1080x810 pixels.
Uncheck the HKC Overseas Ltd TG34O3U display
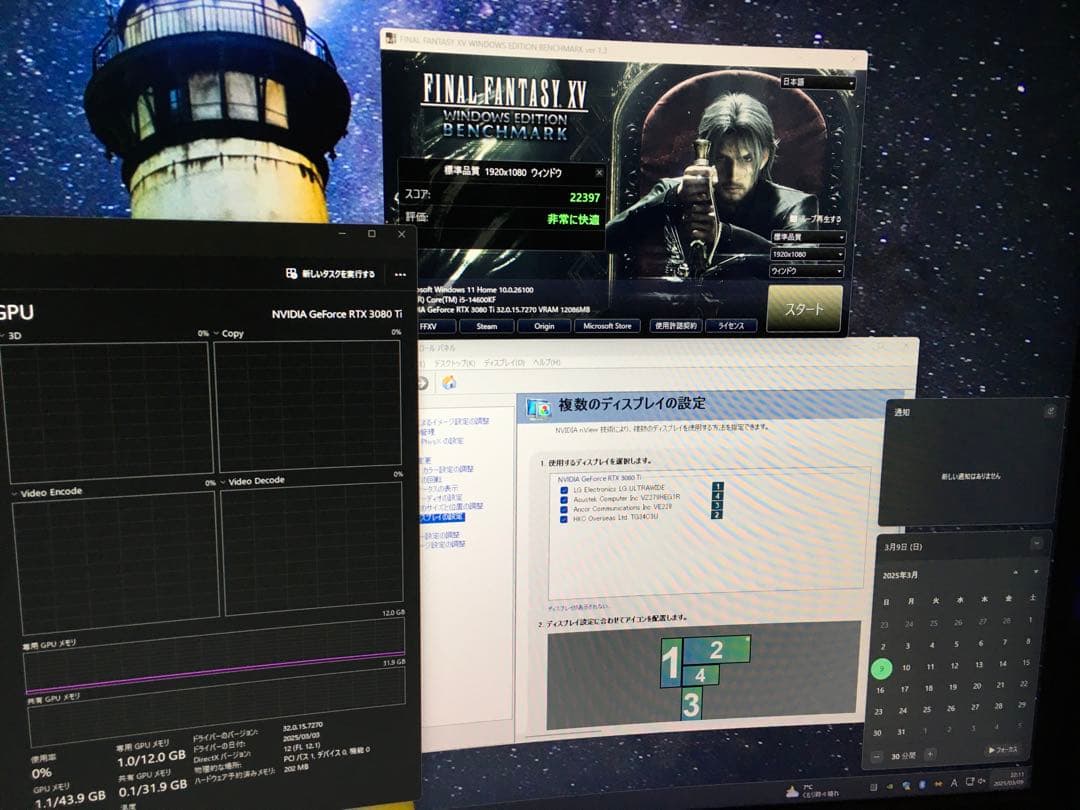pyautogui.click(x=564, y=518)
